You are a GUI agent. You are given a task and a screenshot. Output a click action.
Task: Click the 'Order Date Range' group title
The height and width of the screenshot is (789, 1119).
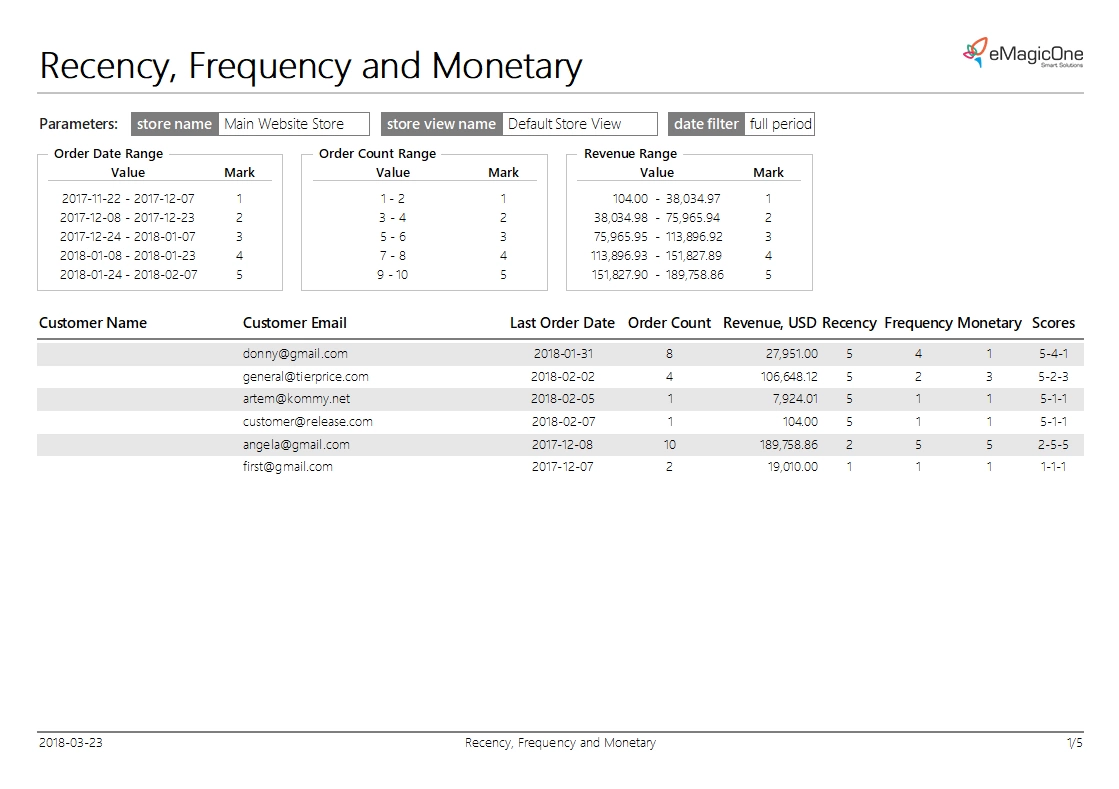[x=108, y=153]
